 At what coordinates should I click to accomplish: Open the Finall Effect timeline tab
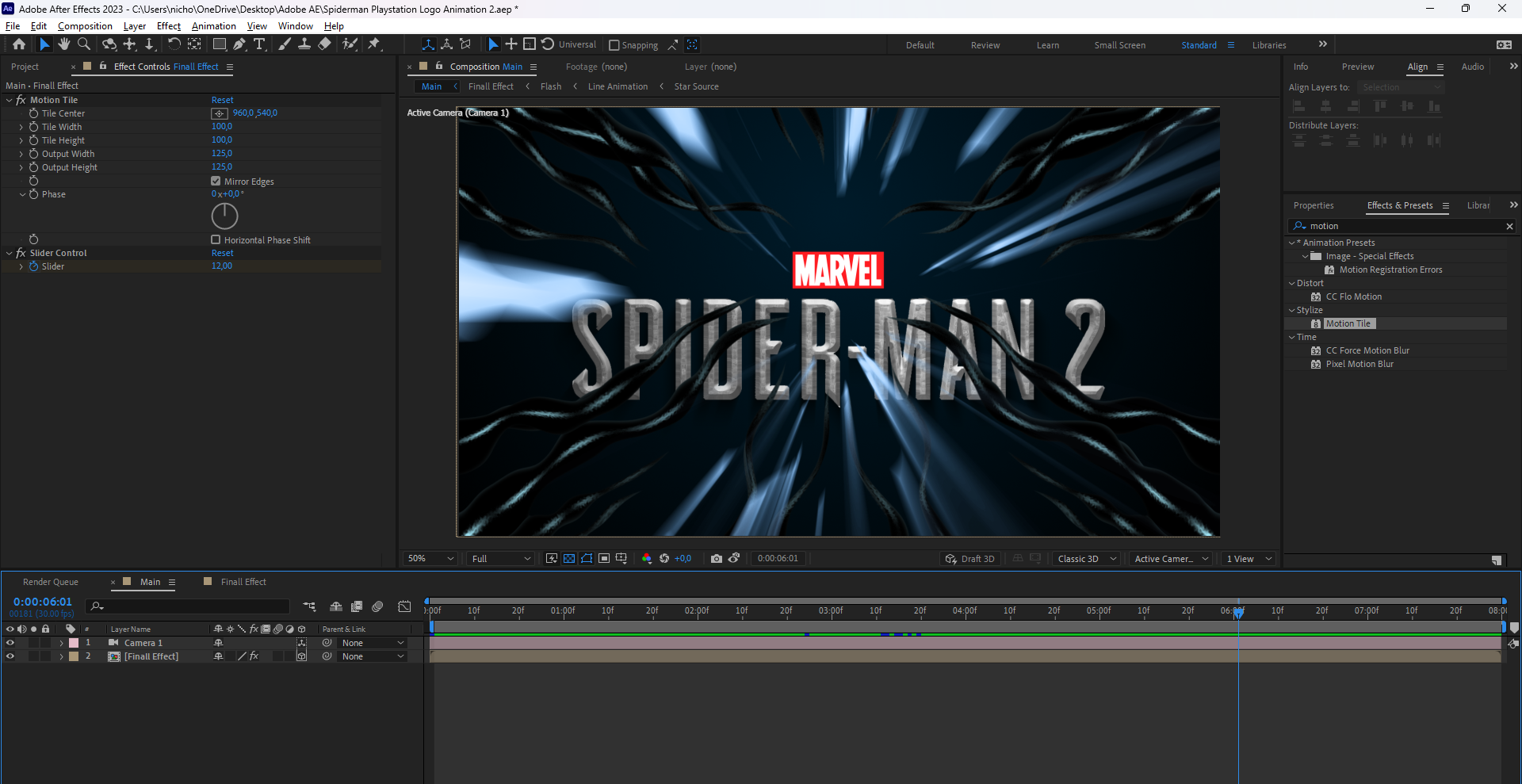[x=243, y=582]
